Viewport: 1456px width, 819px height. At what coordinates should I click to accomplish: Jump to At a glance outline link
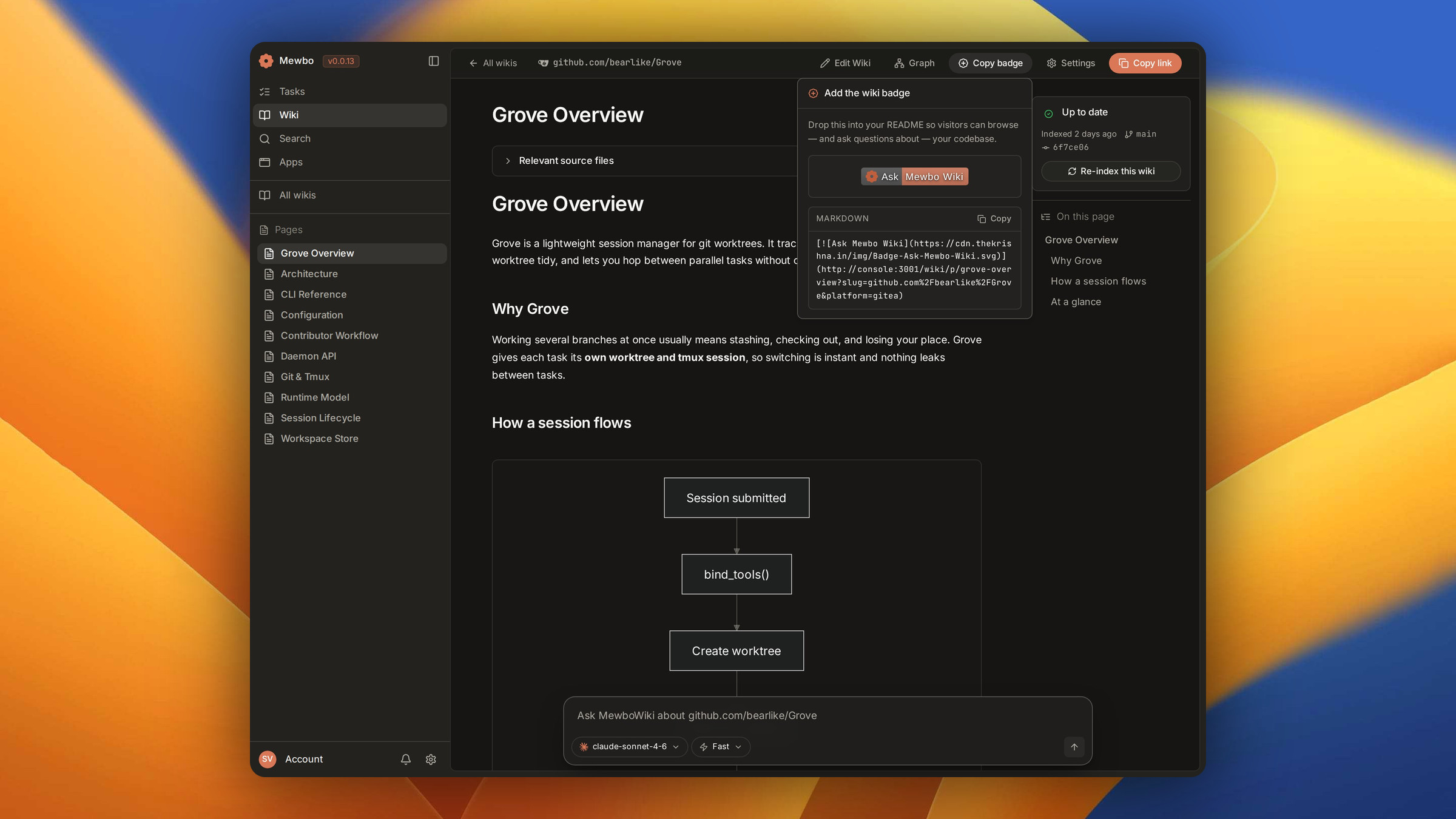[x=1076, y=302]
